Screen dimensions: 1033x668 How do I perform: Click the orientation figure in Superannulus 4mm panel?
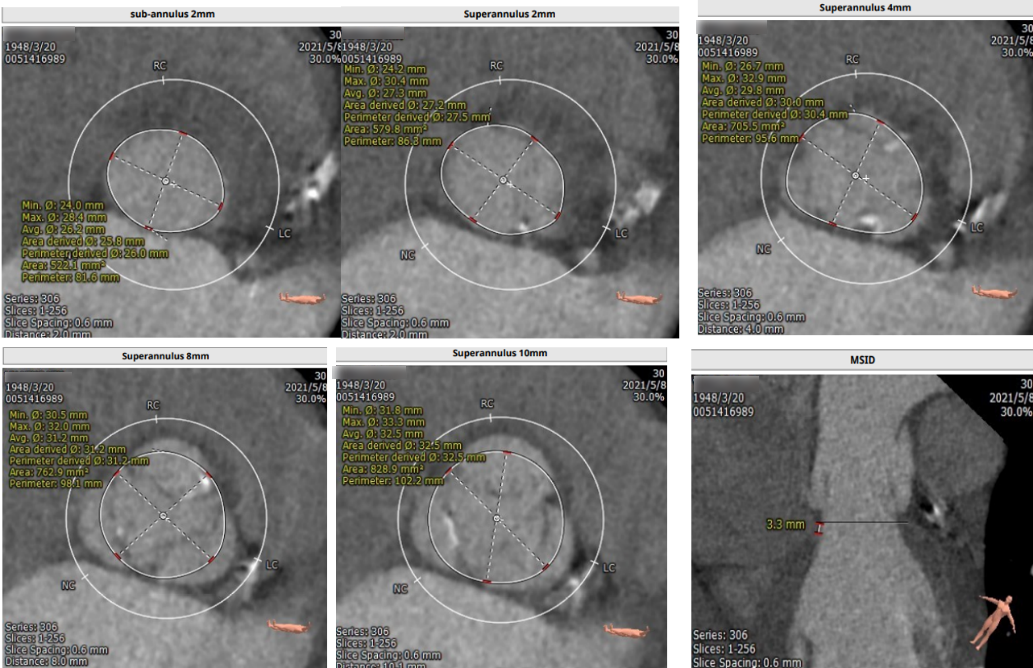point(995,291)
